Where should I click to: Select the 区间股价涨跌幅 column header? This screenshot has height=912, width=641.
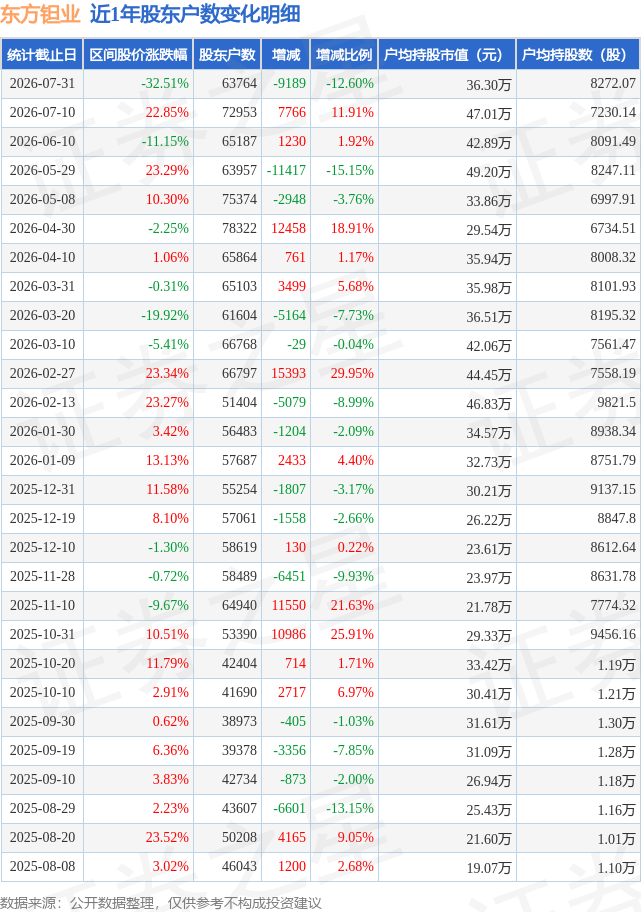[138, 55]
